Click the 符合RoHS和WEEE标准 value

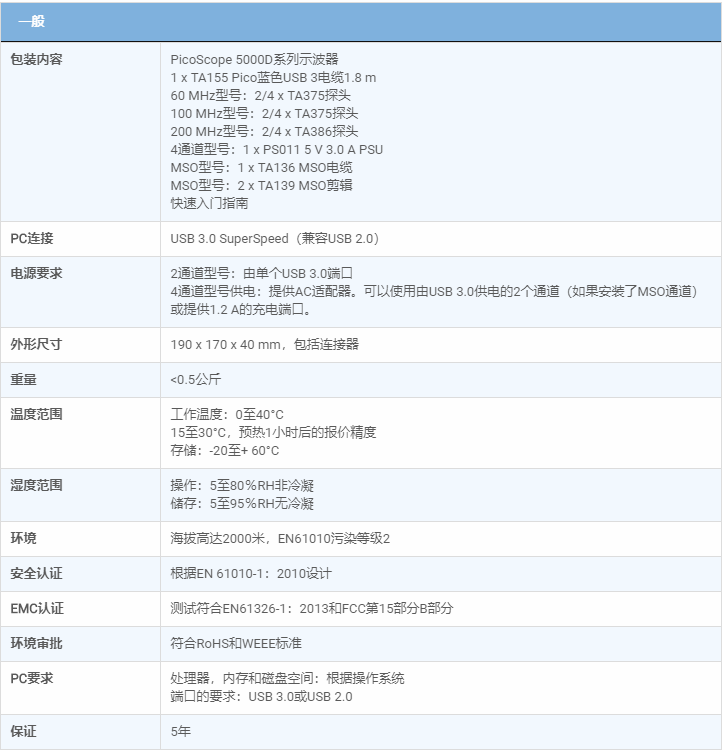236,643
